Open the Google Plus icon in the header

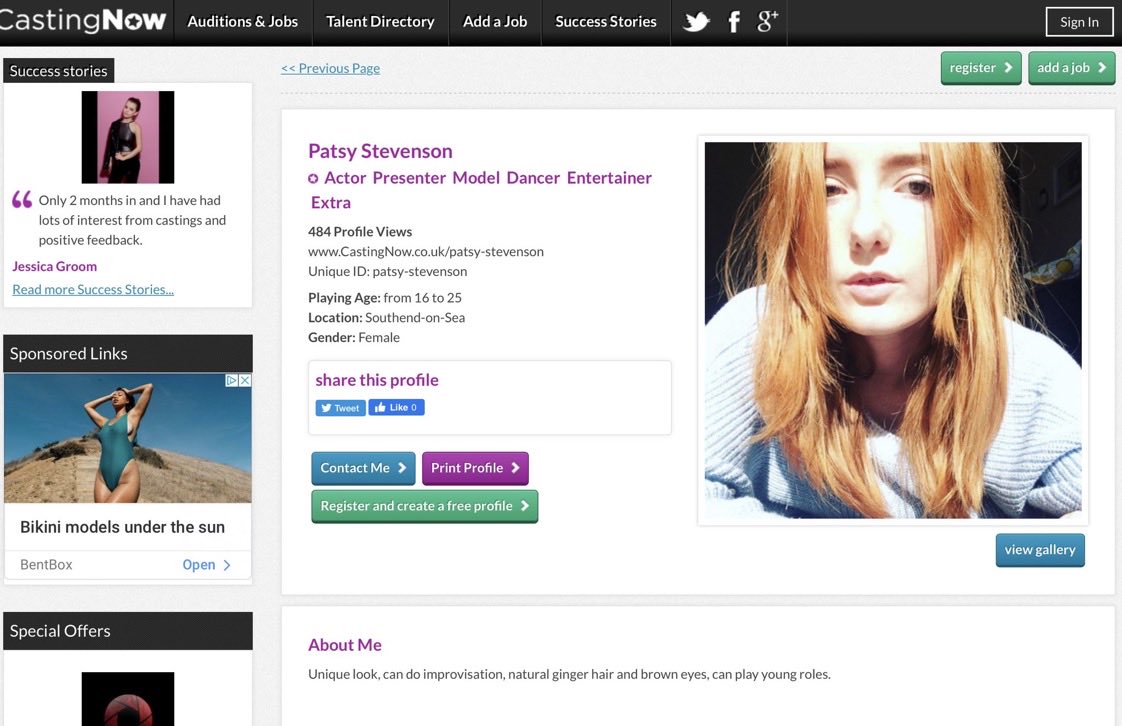pos(768,21)
